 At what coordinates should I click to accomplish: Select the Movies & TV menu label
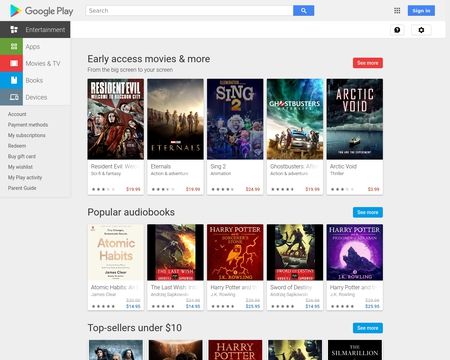43,63
